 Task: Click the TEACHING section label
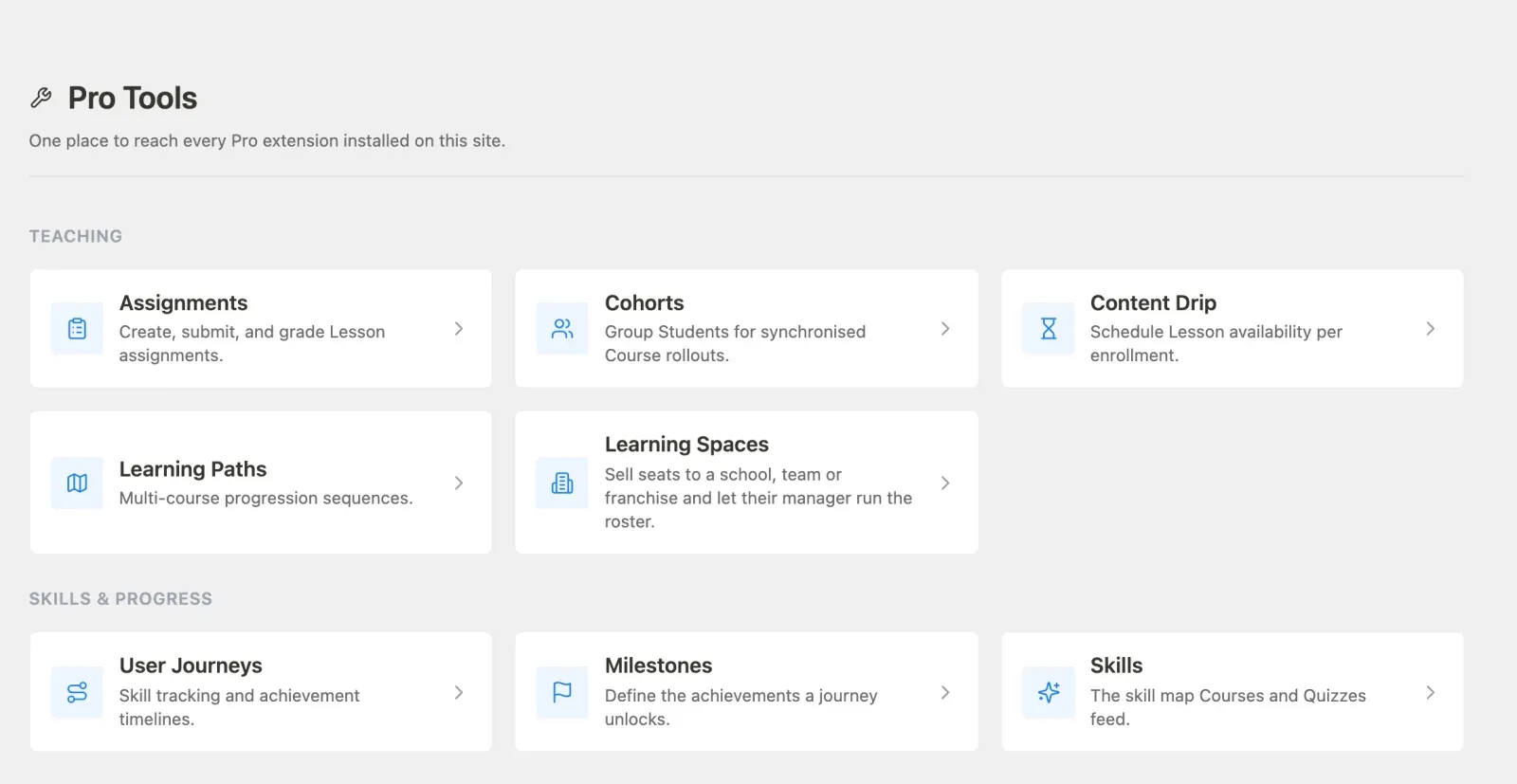tap(76, 236)
